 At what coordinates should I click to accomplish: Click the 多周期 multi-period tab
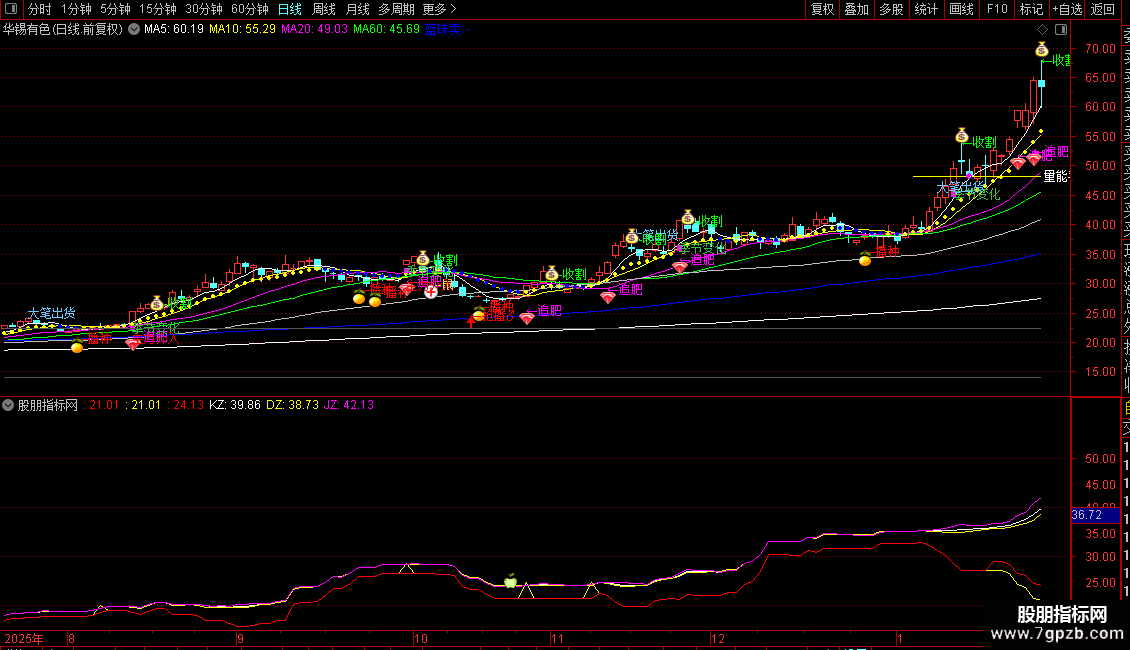396,10
